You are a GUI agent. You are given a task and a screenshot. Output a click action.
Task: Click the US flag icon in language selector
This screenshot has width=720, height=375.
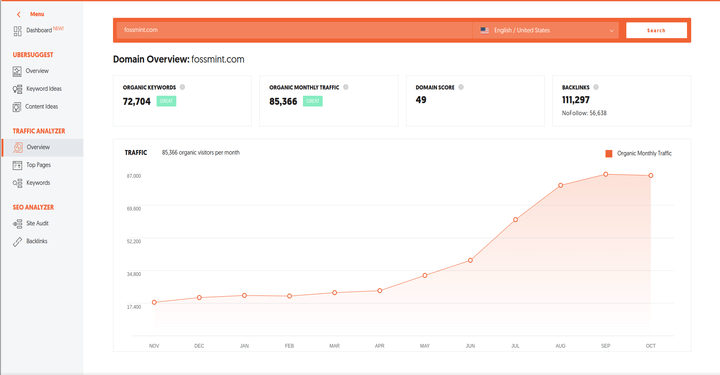[x=484, y=30]
